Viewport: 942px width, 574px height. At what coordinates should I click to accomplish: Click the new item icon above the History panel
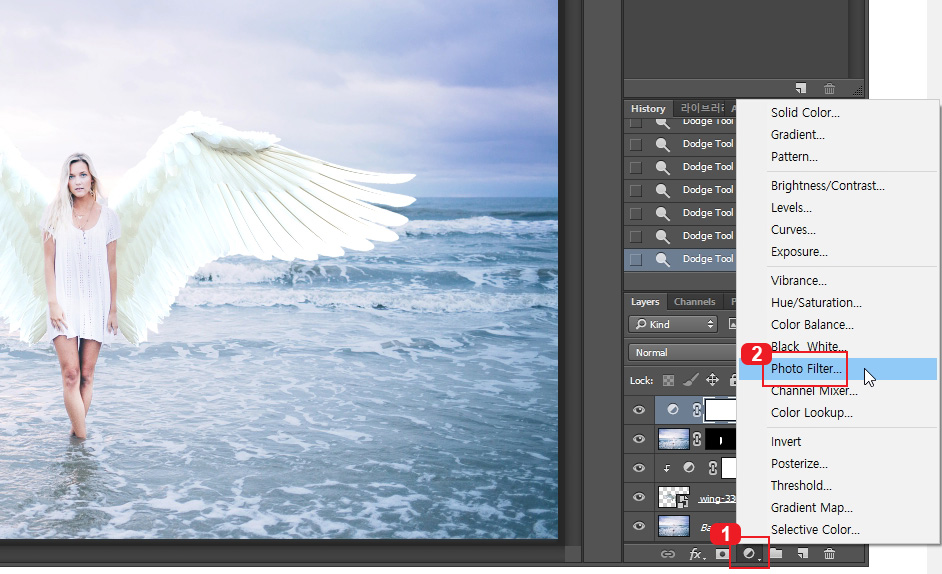[x=801, y=88]
